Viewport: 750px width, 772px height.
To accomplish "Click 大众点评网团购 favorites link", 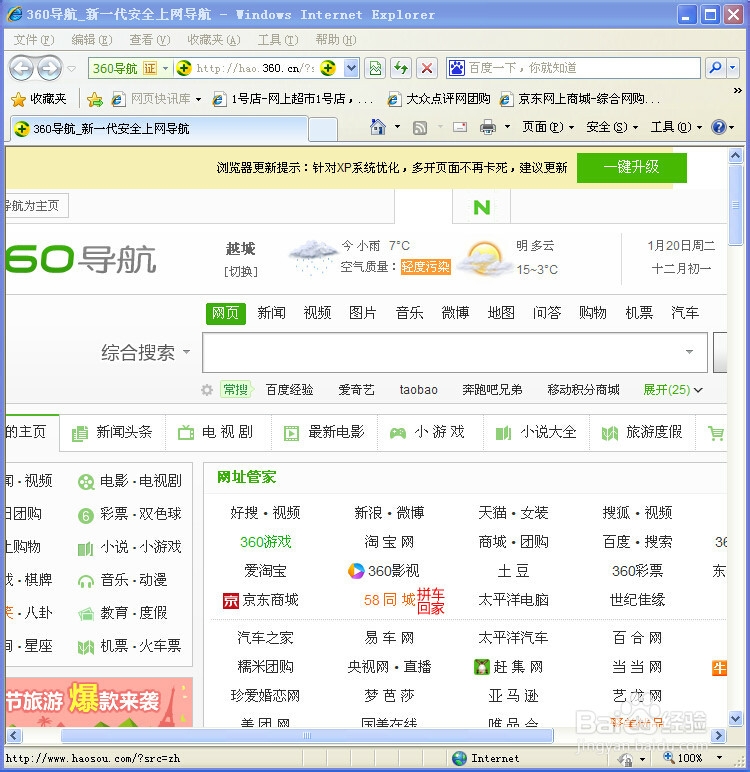I will coord(439,99).
